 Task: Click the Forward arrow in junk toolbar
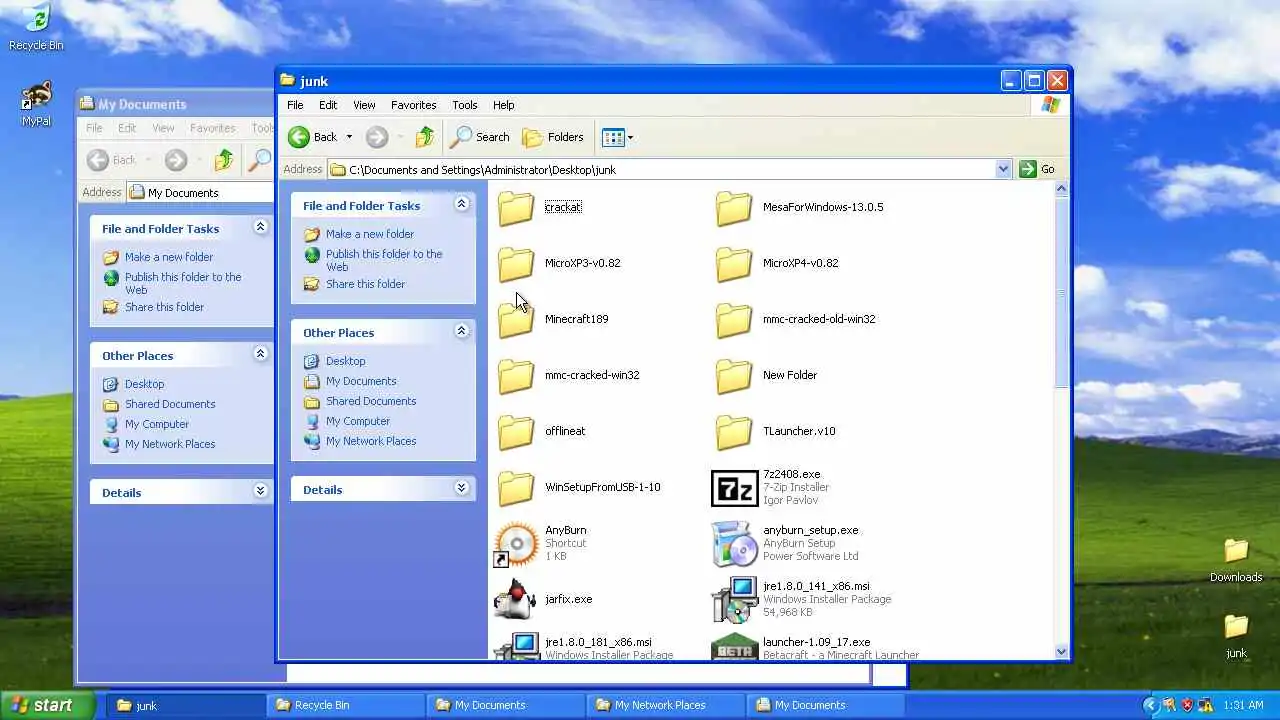(376, 137)
